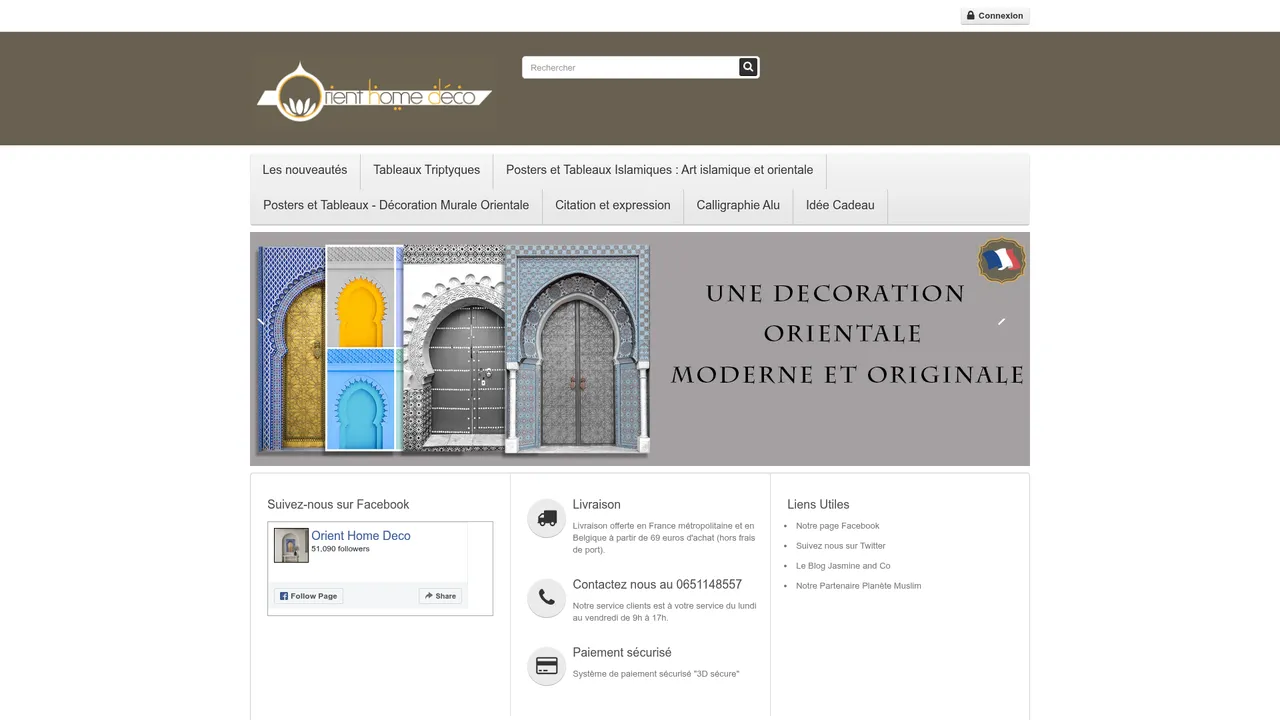Click the Livraison heading
Viewport: 1280px width, 720px height.
tap(597, 505)
